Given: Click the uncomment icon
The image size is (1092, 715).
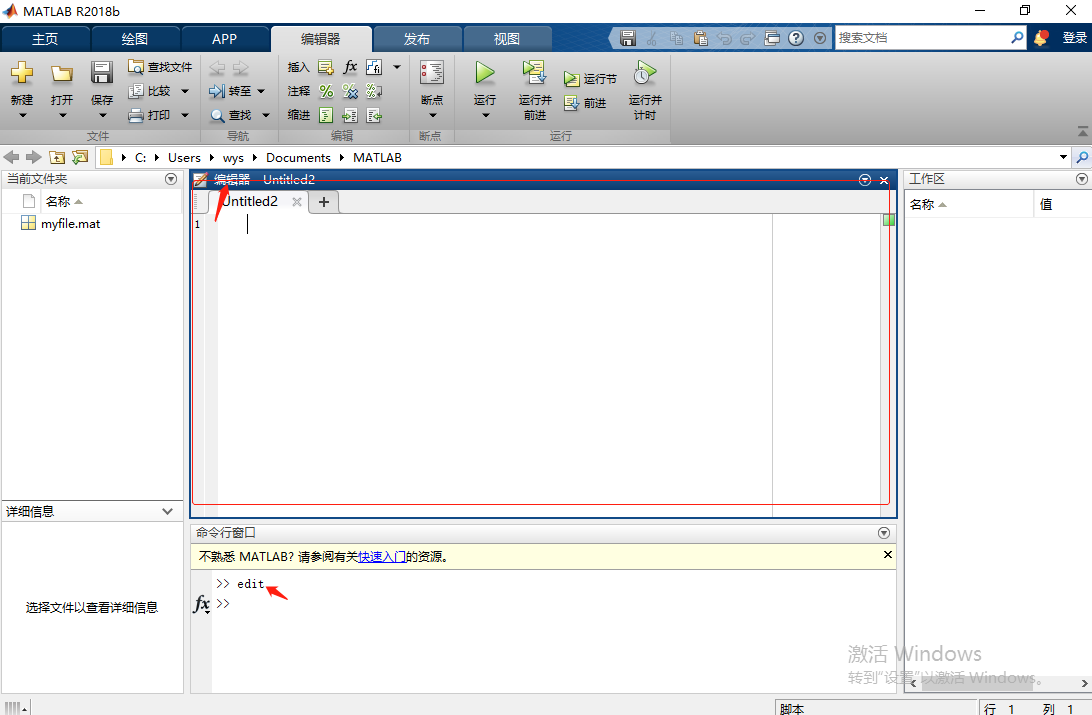Looking at the screenshot, I should tap(350, 91).
